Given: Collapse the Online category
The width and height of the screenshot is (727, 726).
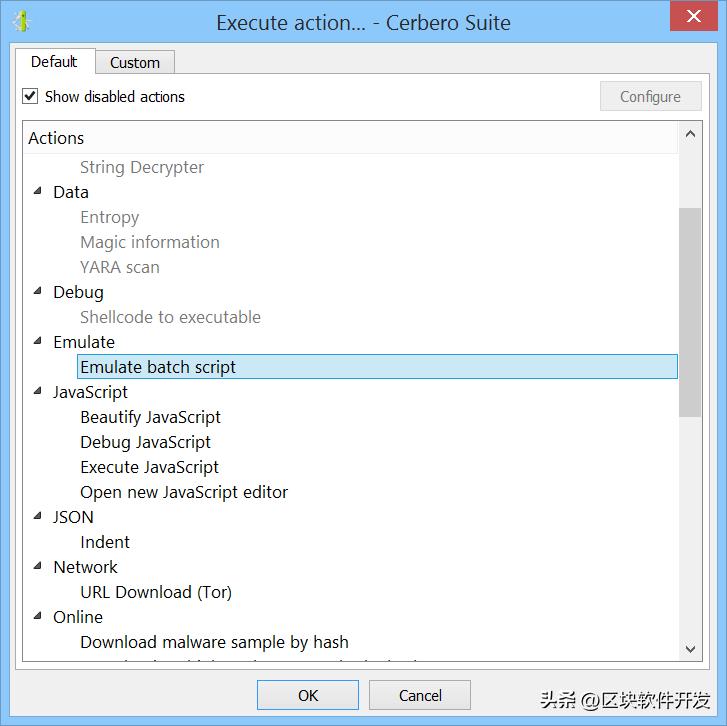Looking at the screenshot, I should (38, 616).
